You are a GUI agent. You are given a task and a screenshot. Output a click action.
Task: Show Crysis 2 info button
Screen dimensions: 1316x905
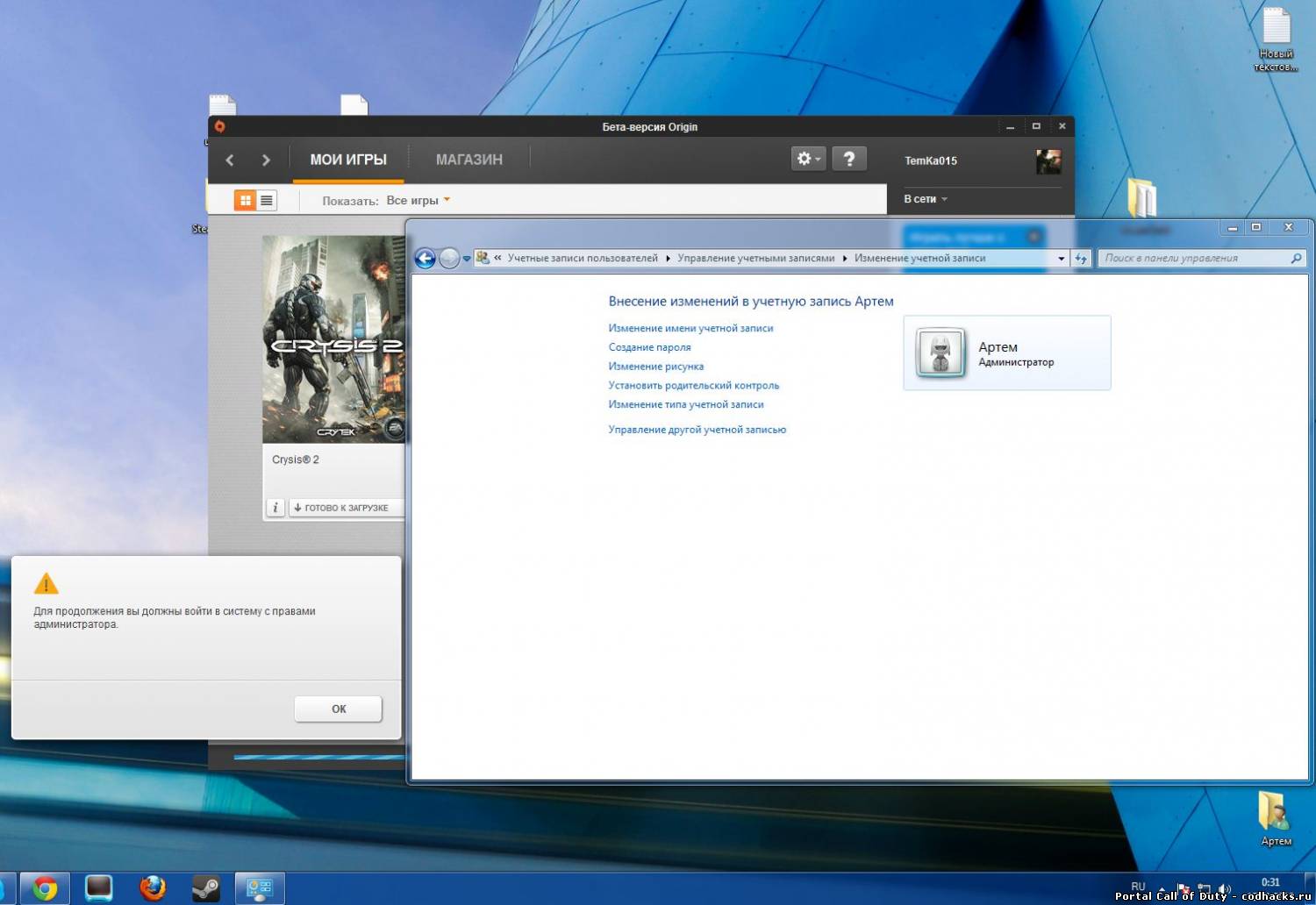pos(275,508)
